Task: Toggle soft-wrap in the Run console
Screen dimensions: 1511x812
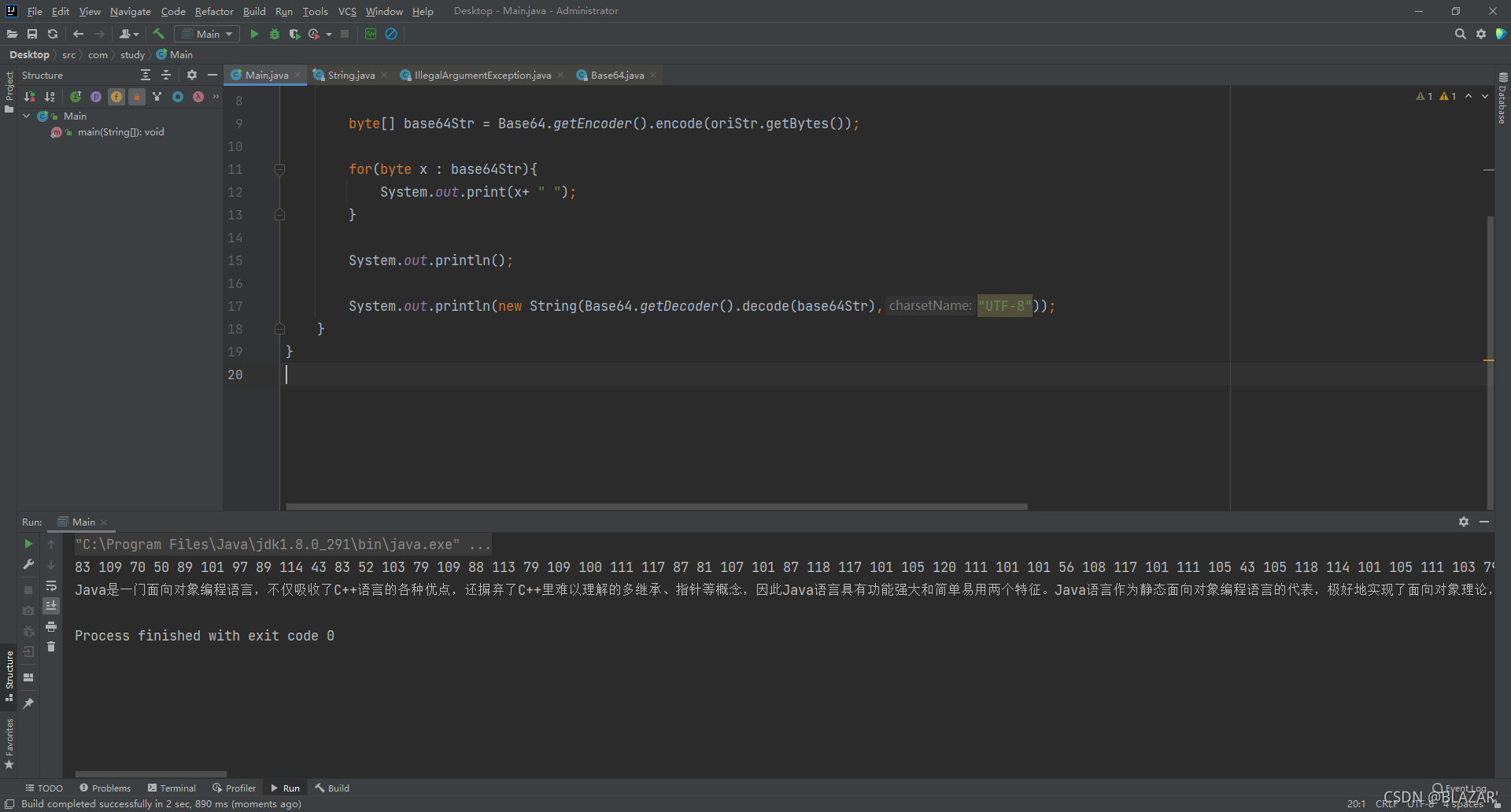Action: 51,585
